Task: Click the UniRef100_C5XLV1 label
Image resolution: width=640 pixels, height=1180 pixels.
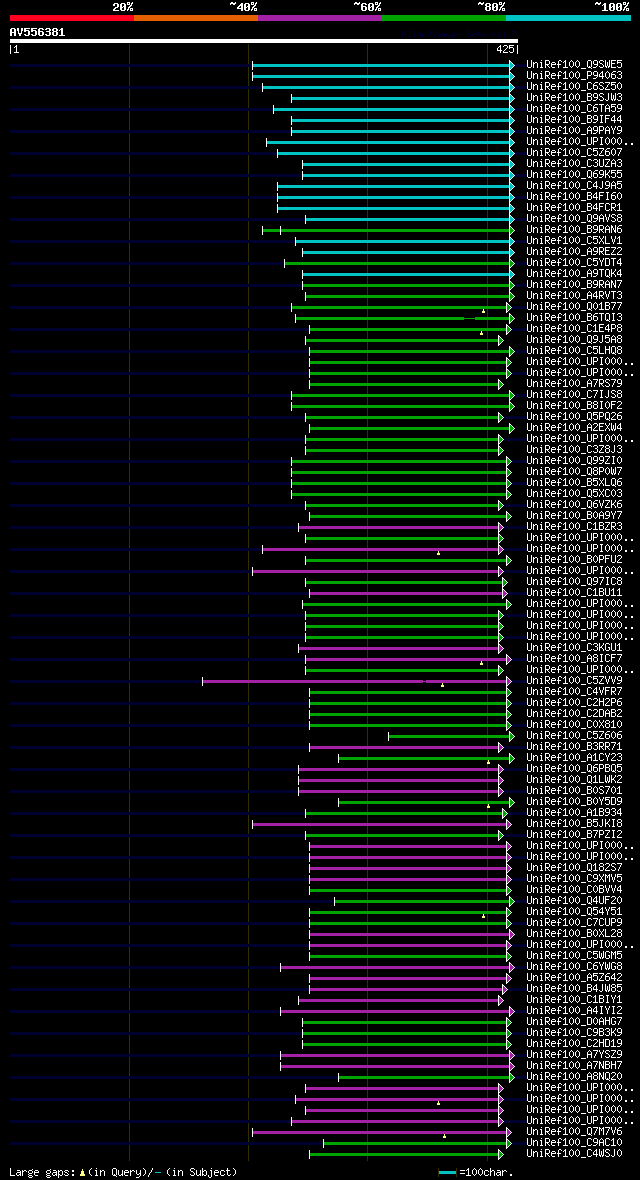Action: pyautogui.click(x=574, y=241)
